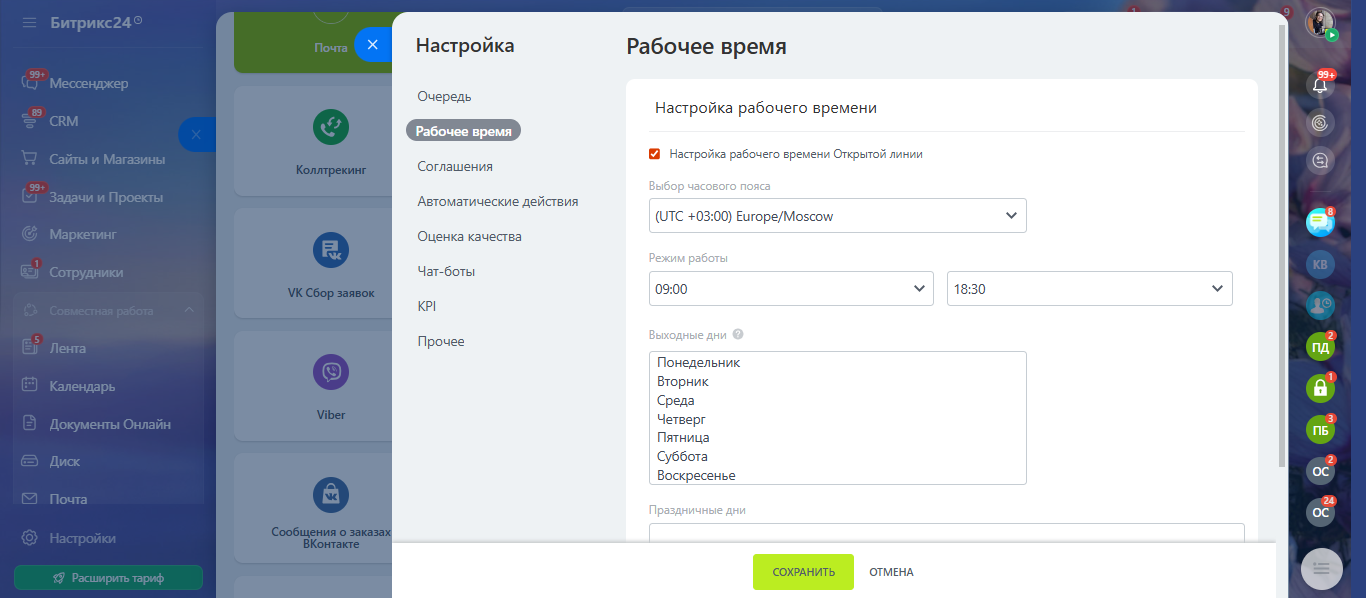
Task: Click the Отмена link
Action: pos(891,572)
